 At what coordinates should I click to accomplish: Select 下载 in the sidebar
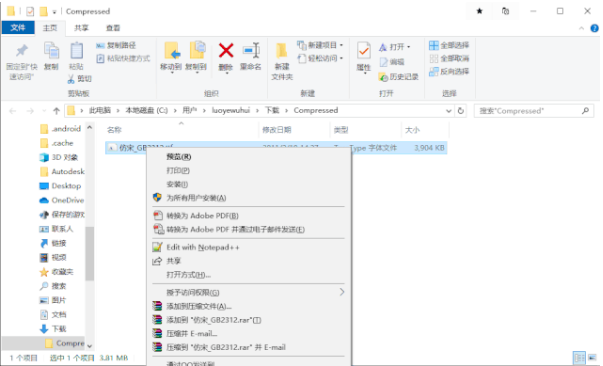53,329
